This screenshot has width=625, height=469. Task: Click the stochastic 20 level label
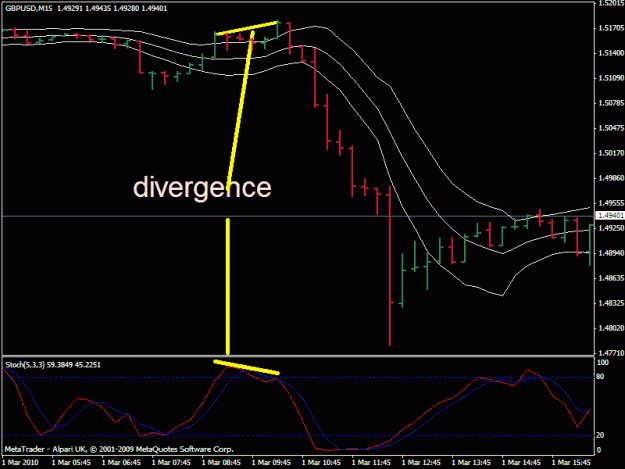(x=600, y=435)
